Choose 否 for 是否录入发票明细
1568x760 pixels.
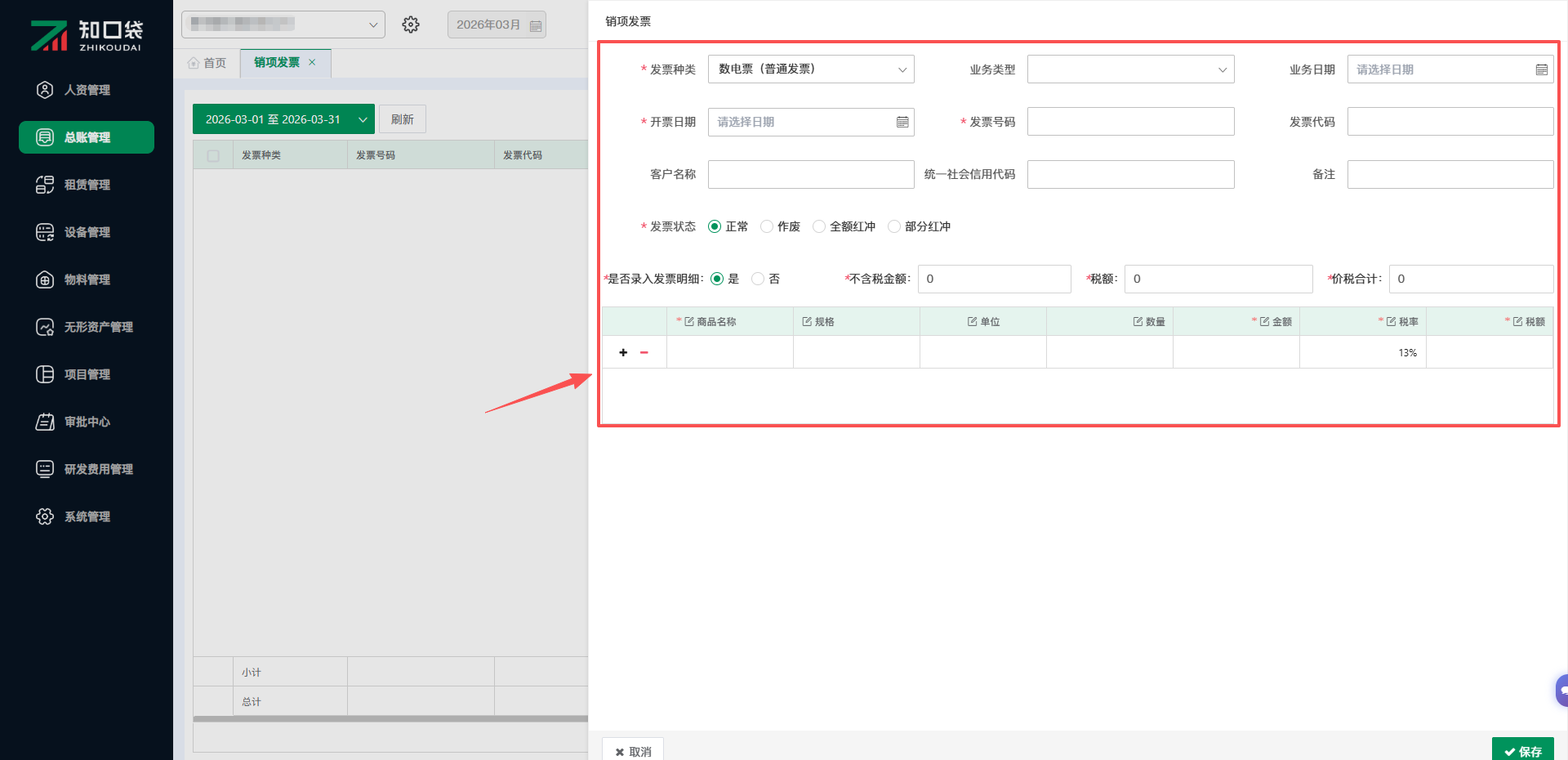pyautogui.click(x=758, y=279)
